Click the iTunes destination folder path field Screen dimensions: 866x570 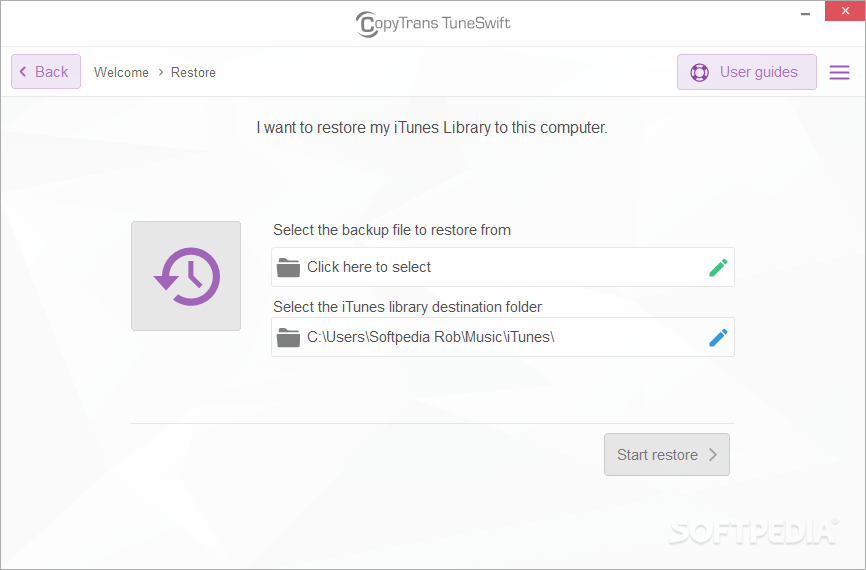pos(503,337)
